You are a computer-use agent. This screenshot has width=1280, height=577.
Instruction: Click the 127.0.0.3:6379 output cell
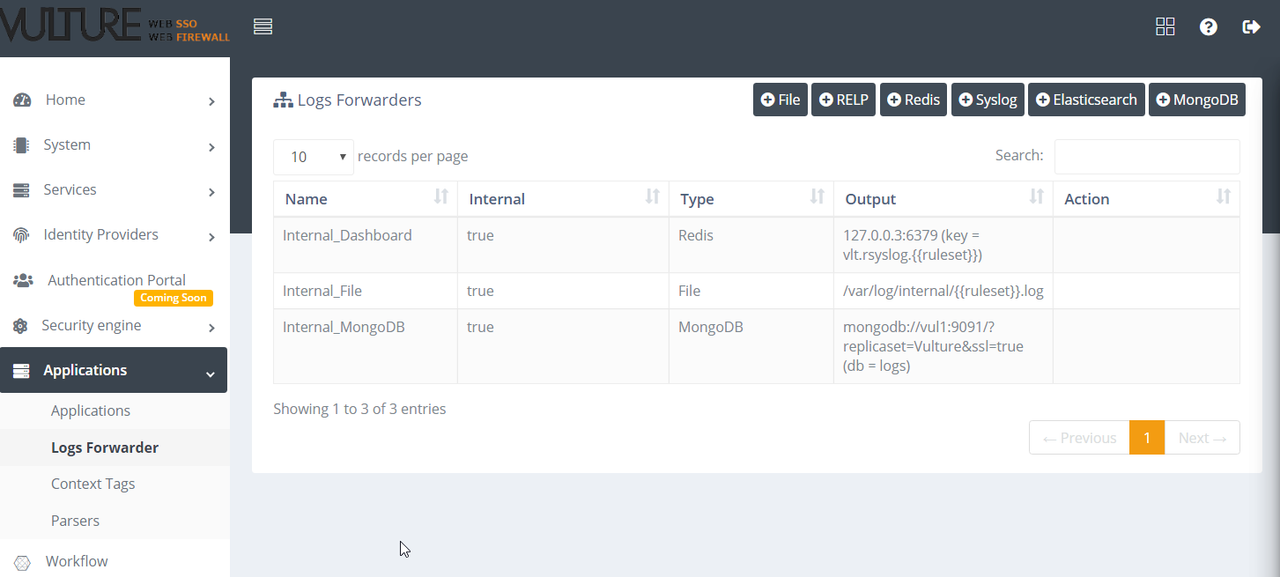943,245
